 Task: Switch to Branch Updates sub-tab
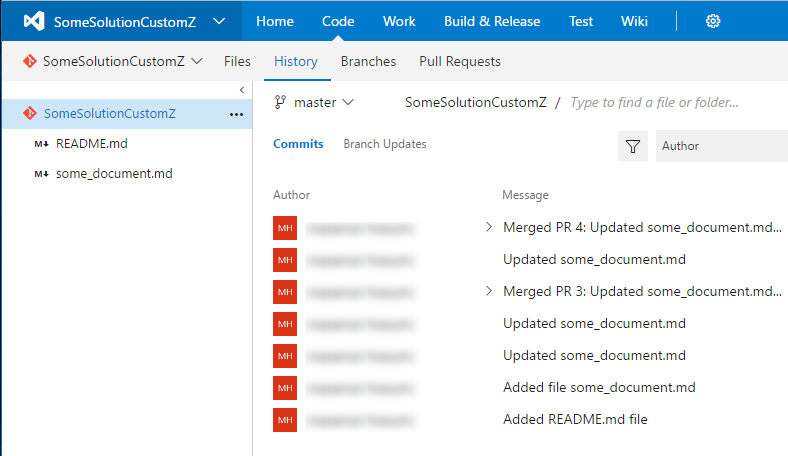[385, 144]
